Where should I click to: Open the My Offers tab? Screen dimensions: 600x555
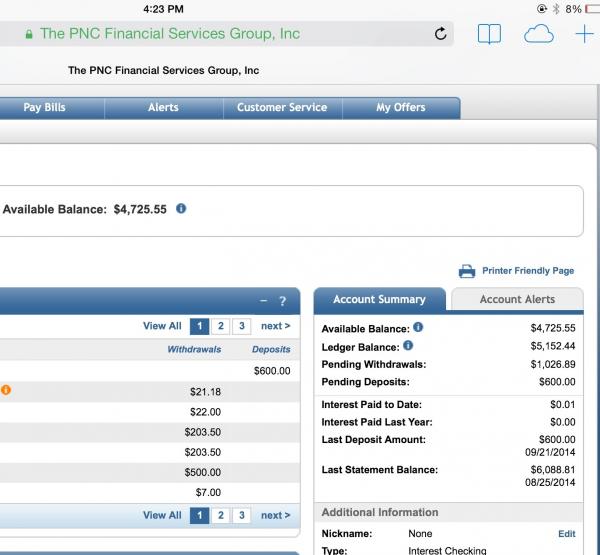coord(400,108)
